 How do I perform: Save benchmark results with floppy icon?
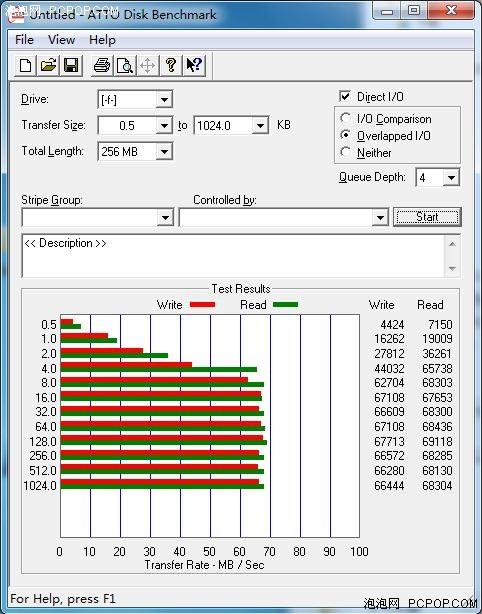click(71, 65)
